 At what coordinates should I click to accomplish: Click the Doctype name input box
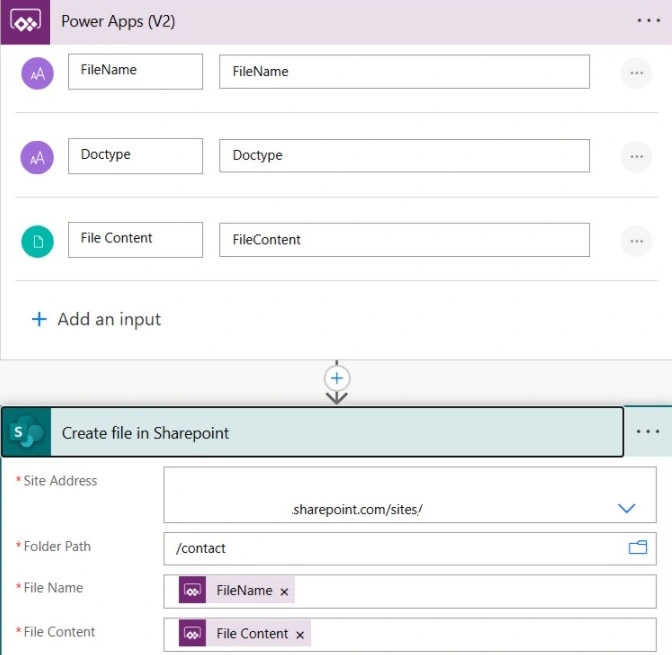[x=135, y=156]
